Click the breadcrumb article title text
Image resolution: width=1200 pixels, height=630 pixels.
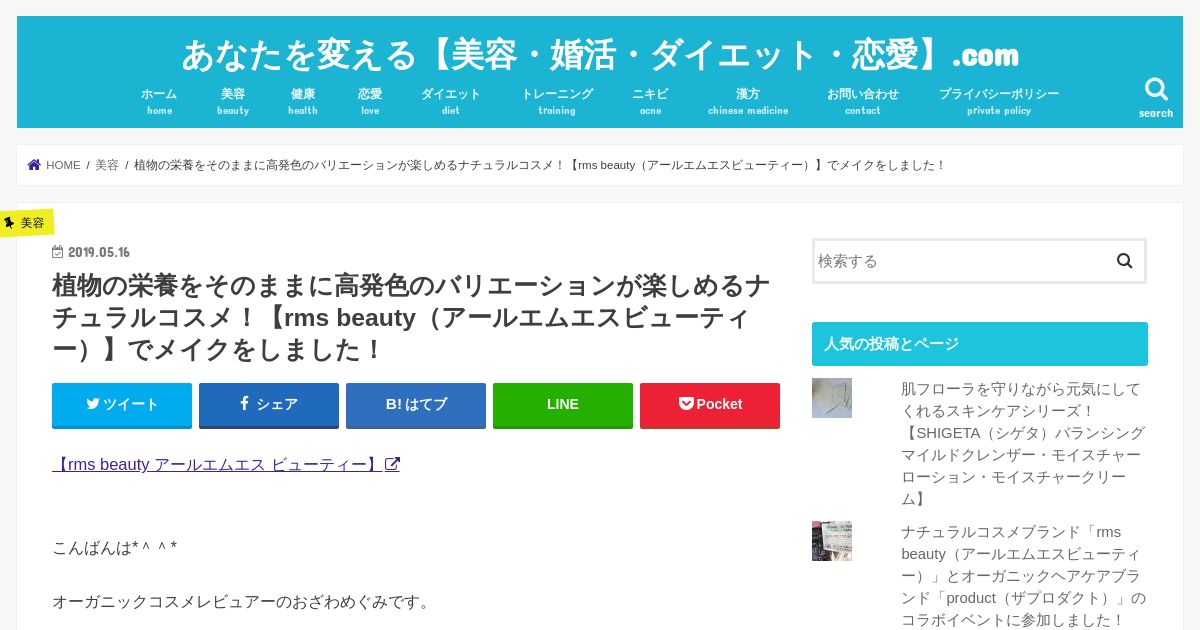540,165
